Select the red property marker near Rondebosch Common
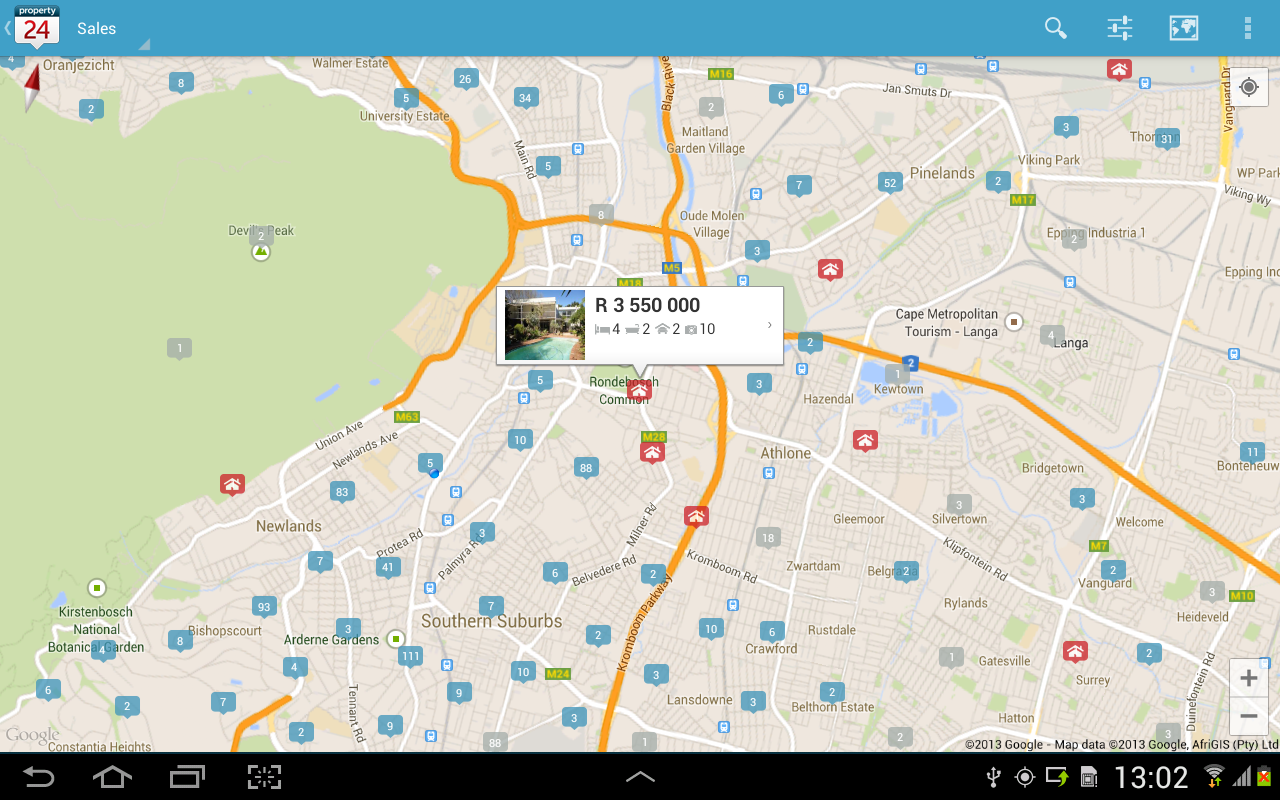The height and width of the screenshot is (800, 1280). [640, 389]
